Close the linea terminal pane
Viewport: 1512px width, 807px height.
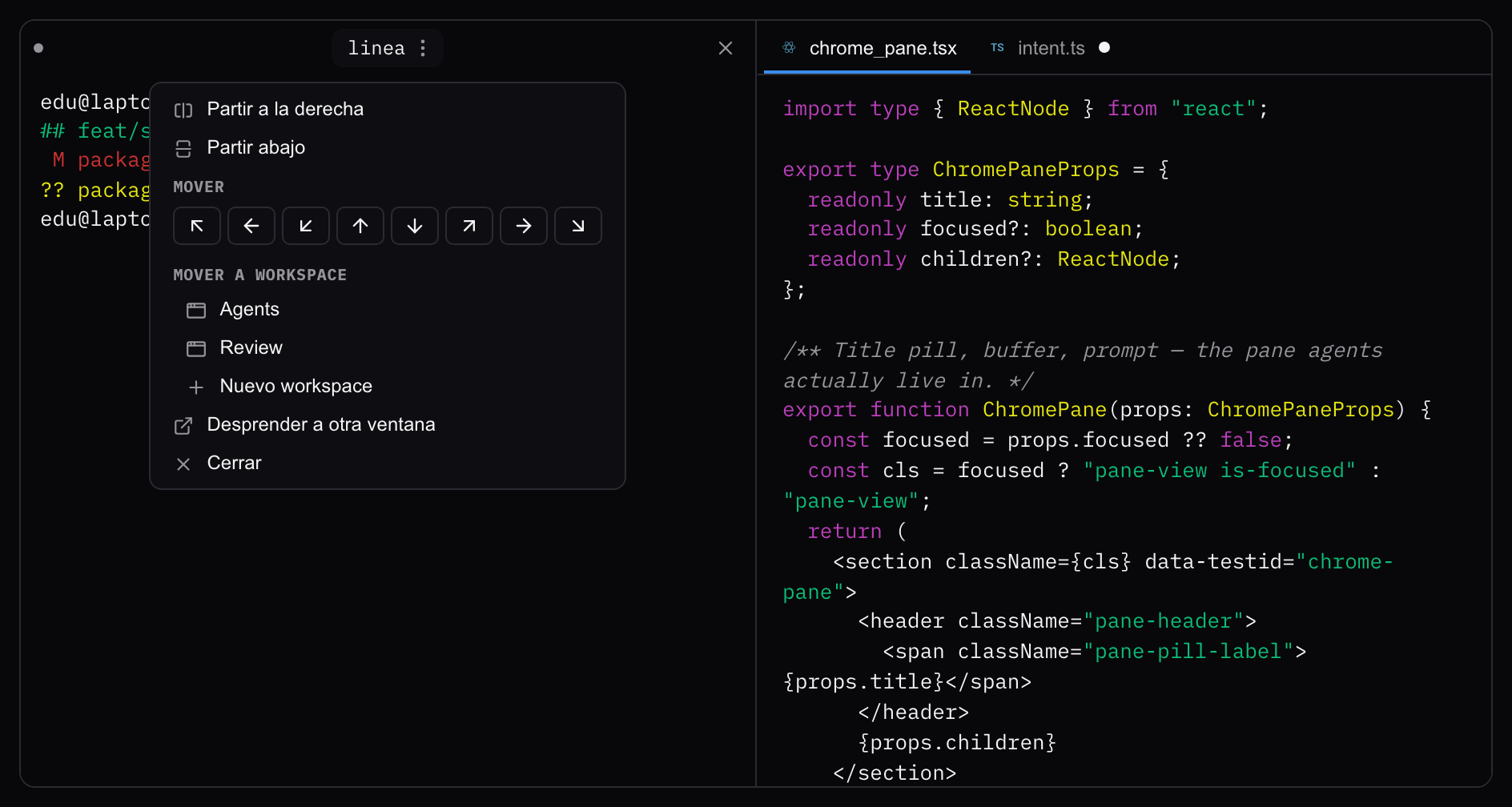pyautogui.click(x=726, y=48)
